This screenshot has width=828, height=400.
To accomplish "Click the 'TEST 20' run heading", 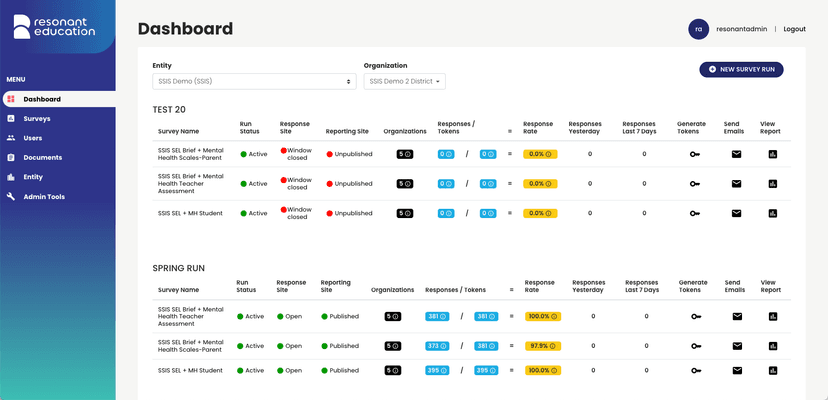I will click(169, 110).
